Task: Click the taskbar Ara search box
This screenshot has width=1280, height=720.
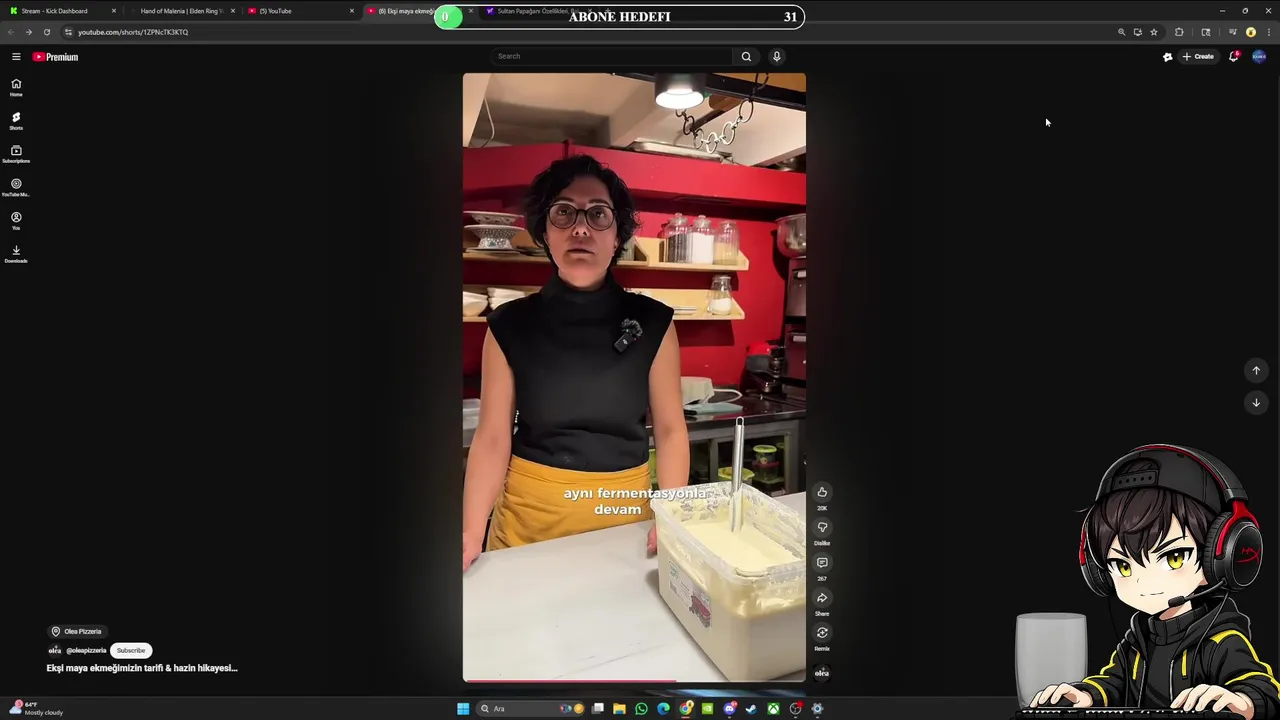Action: pos(530,709)
